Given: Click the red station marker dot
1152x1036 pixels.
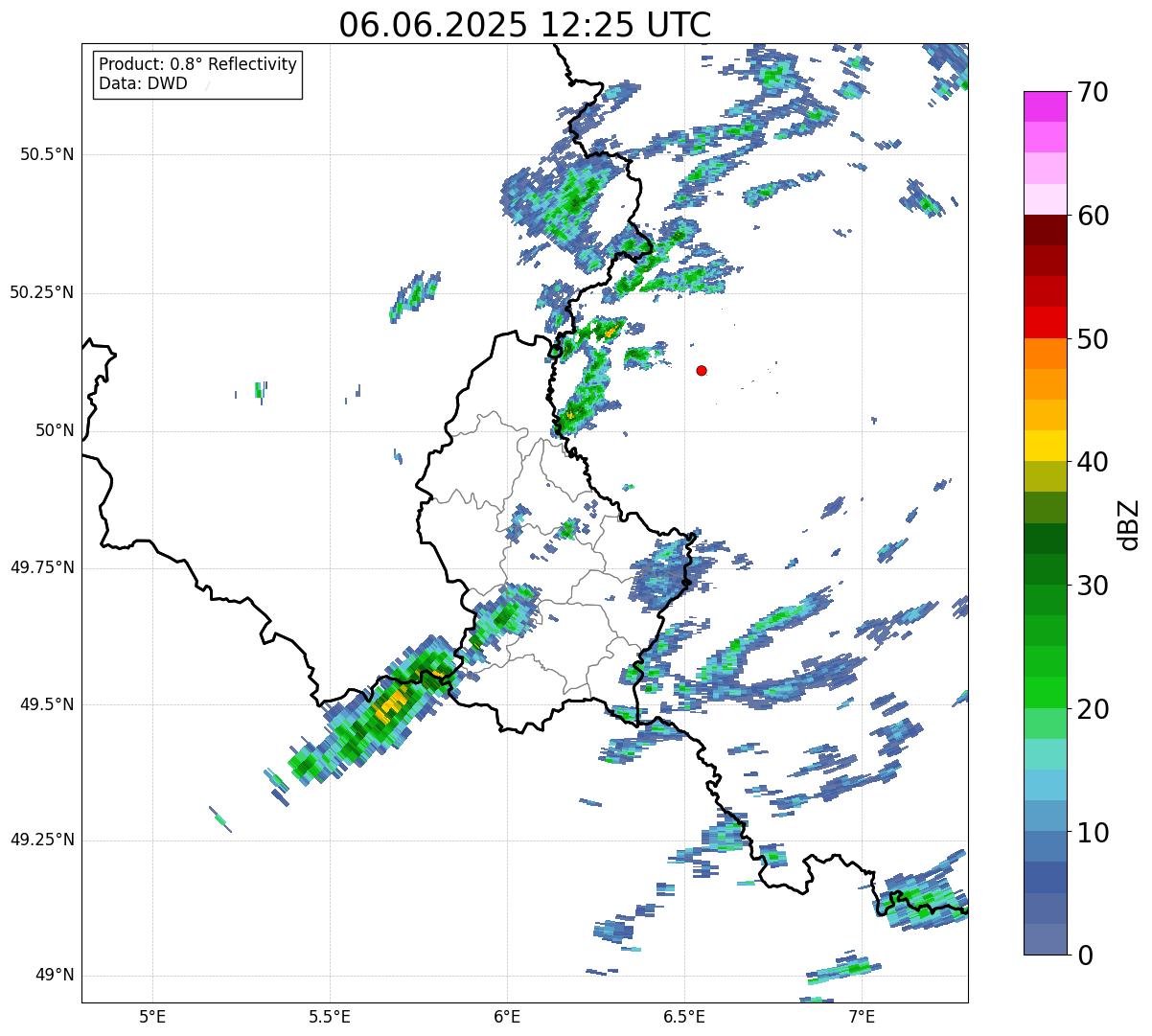Looking at the screenshot, I should [702, 370].
